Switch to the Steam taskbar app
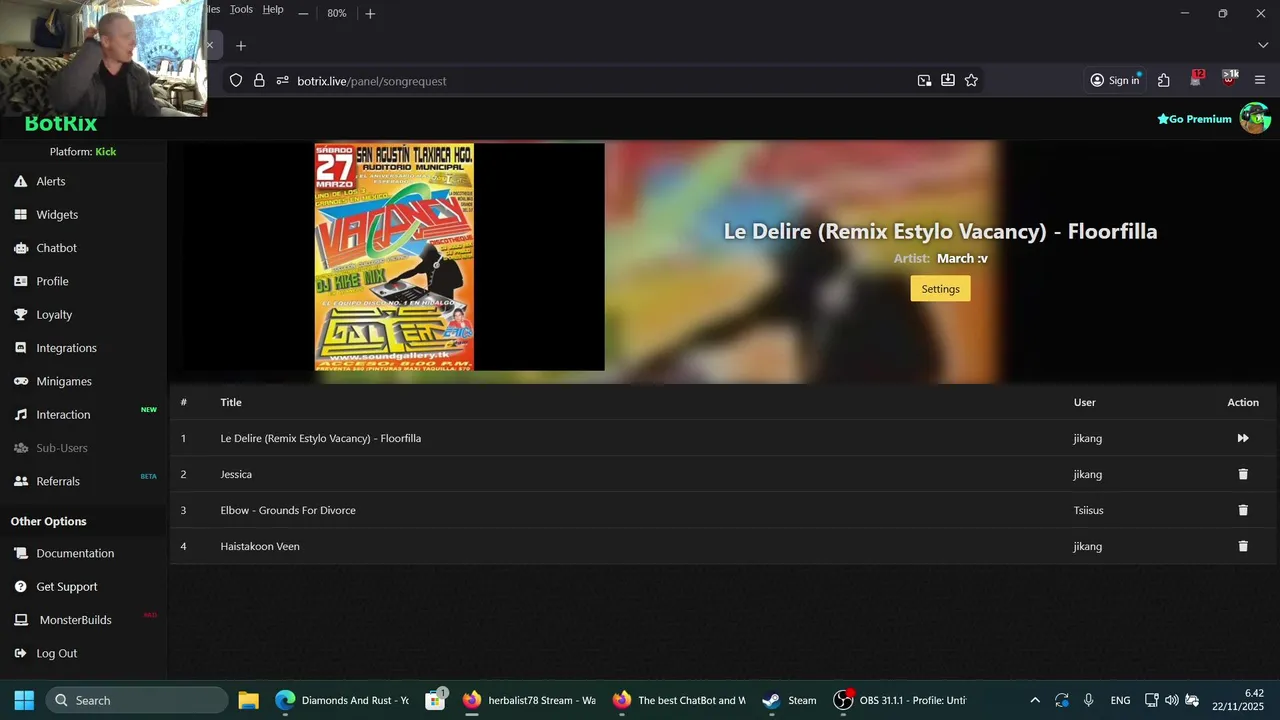 (x=790, y=700)
